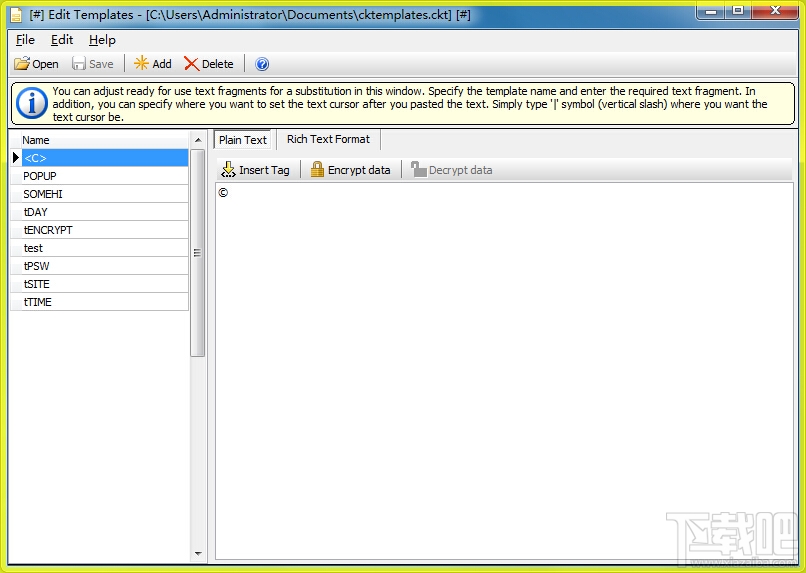
Task: Click the Insert Tag icon
Action: 228,170
